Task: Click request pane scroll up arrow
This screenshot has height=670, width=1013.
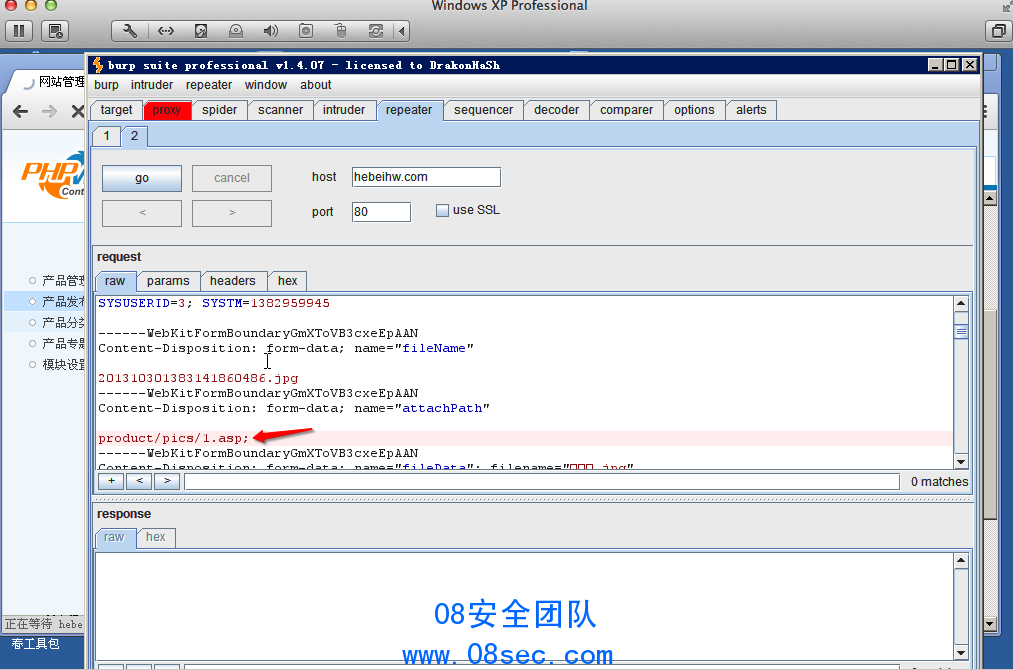Action: (x=961, y=303)
